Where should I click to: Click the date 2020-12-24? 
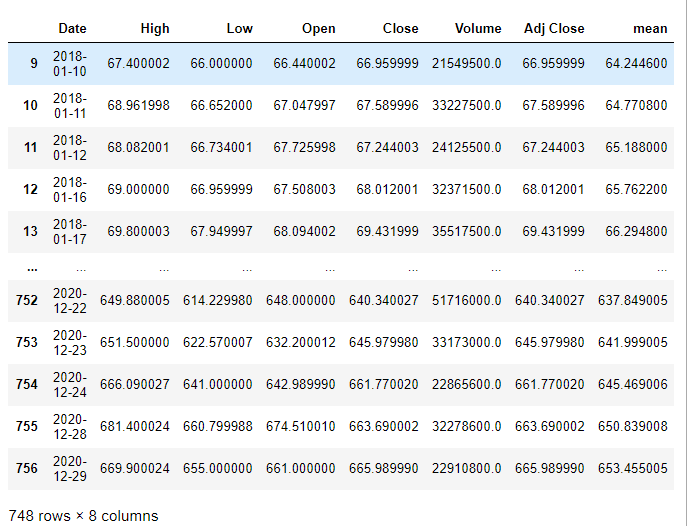[x=70, y=385]
